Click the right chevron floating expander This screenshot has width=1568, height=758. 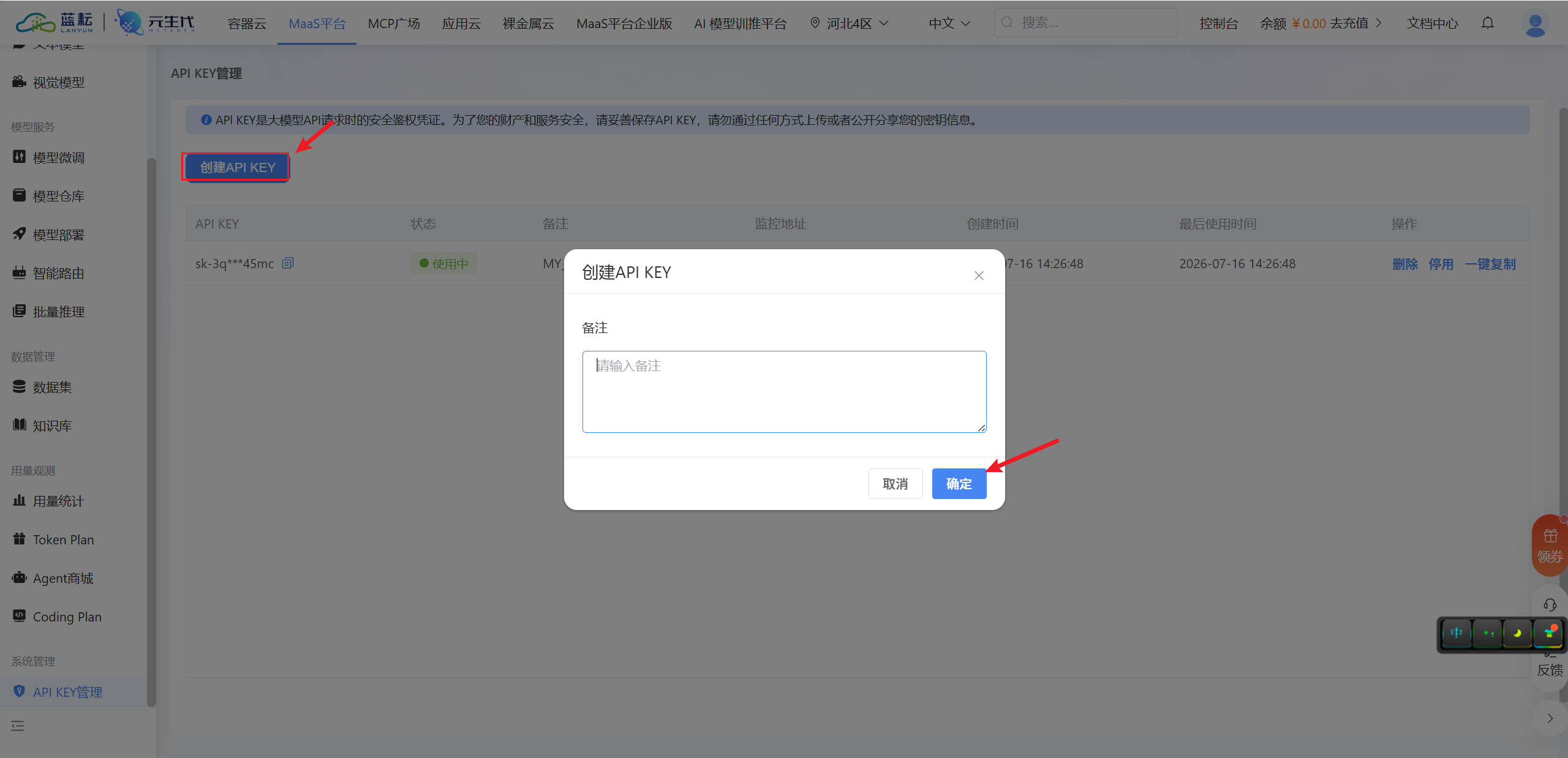tap(1550, 718)
